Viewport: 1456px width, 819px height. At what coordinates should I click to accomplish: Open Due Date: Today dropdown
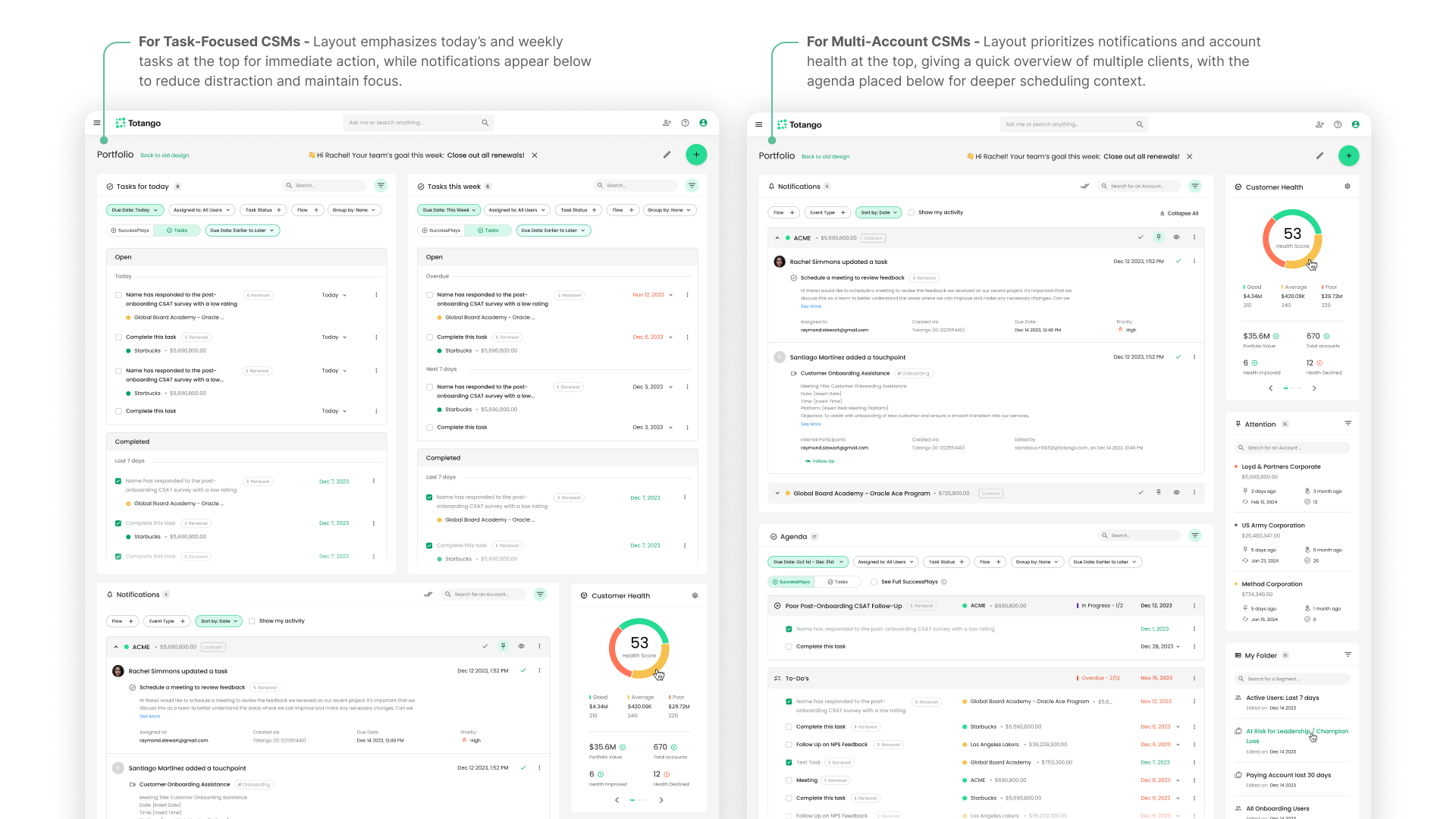click(x=135, y=210)
